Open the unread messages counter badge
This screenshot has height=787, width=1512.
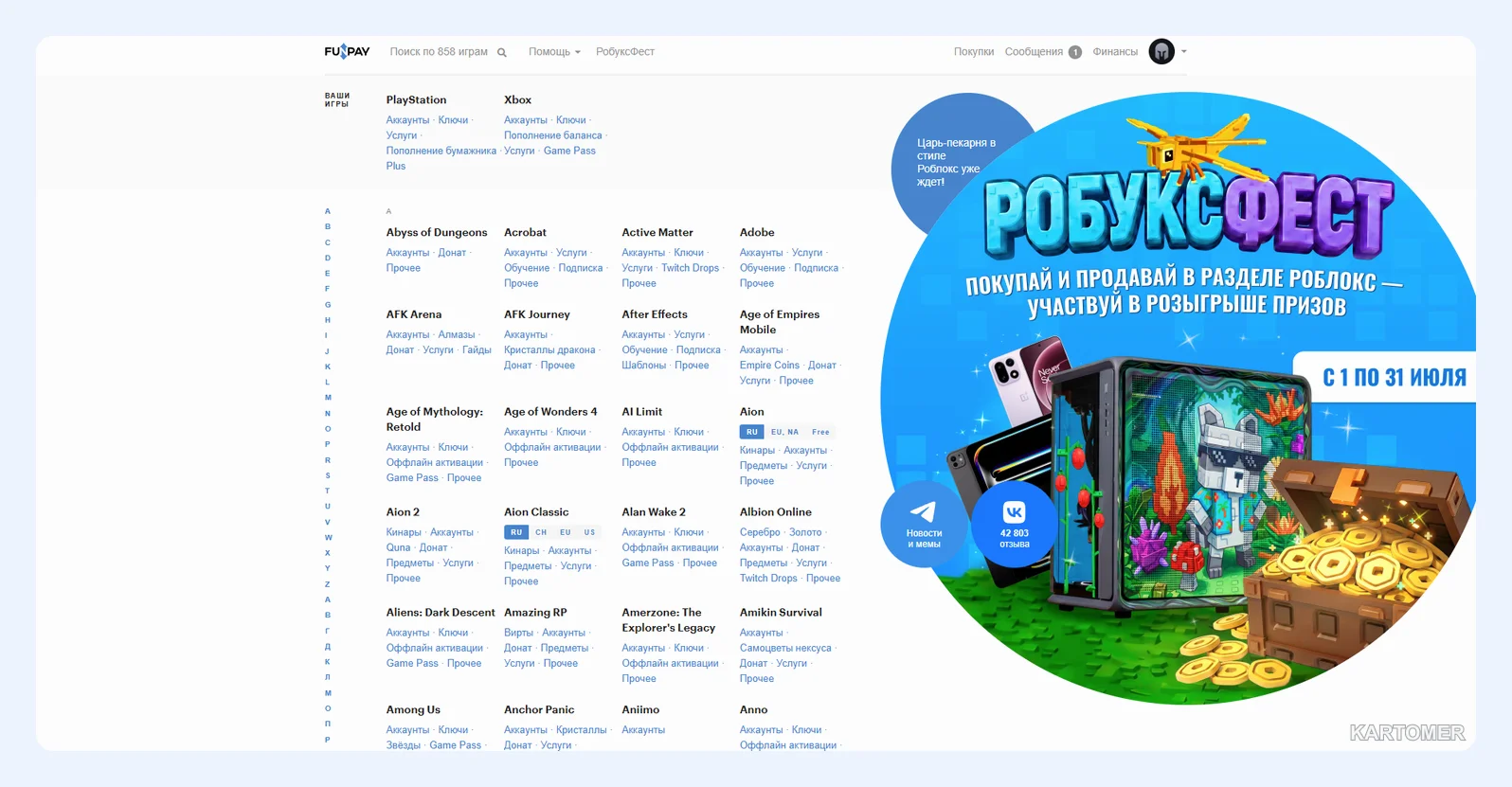(x=1075, y=52)
